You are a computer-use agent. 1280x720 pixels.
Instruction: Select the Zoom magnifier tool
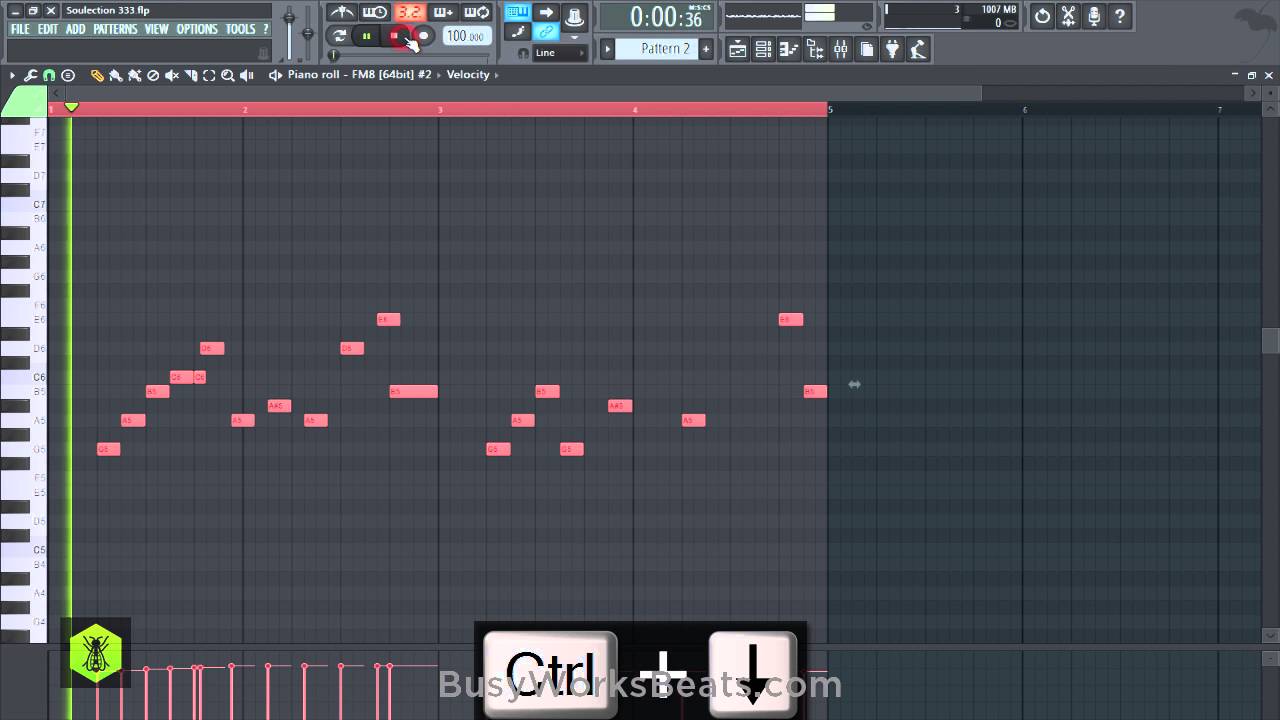[x=228, y=75]
